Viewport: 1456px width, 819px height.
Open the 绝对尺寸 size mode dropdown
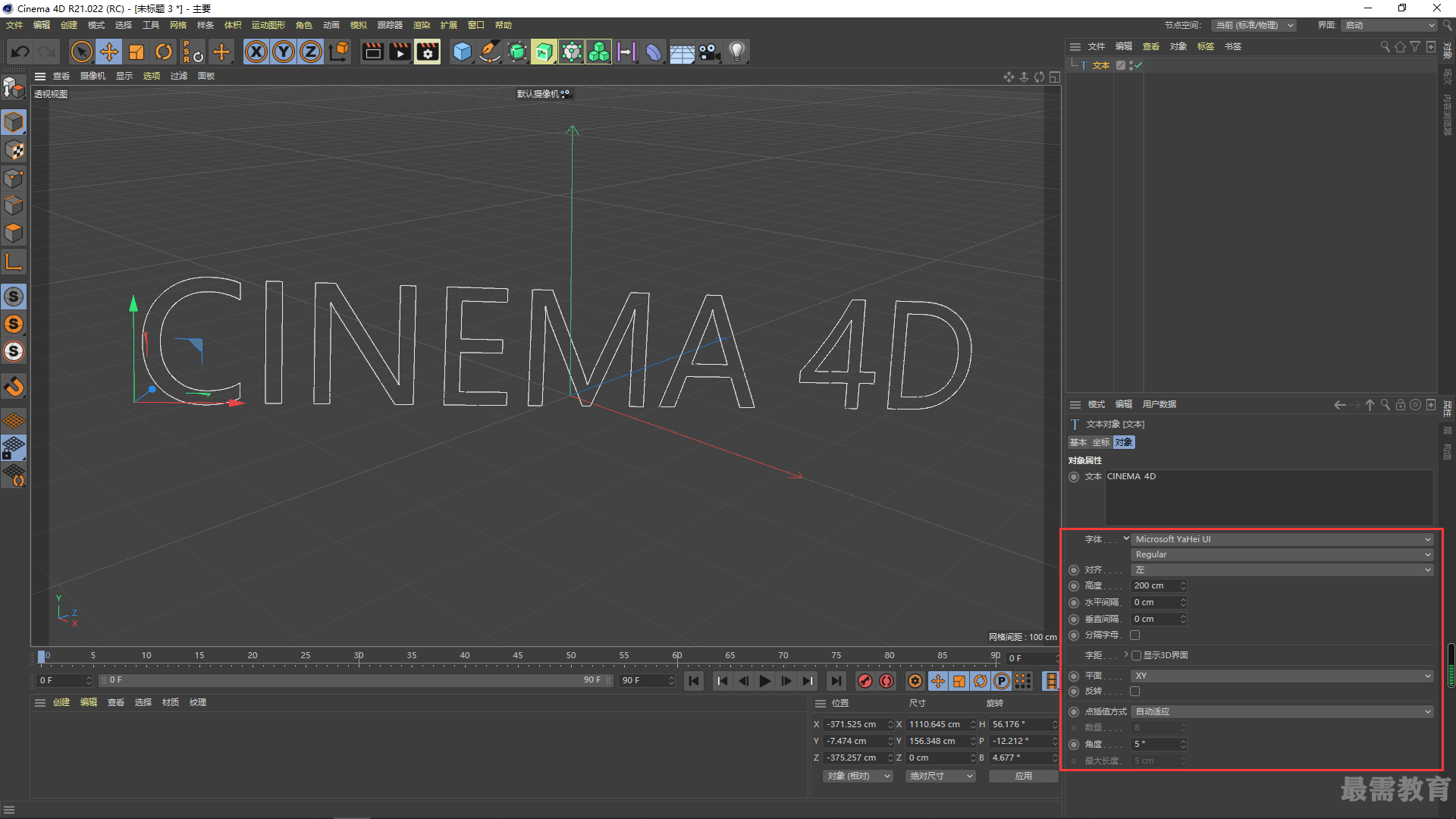point(940,777)
